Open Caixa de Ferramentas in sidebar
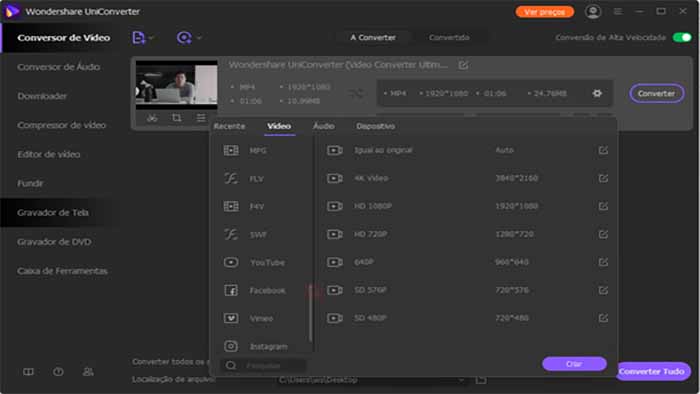This screenshot has height=394, width=700. pos(62,271)
